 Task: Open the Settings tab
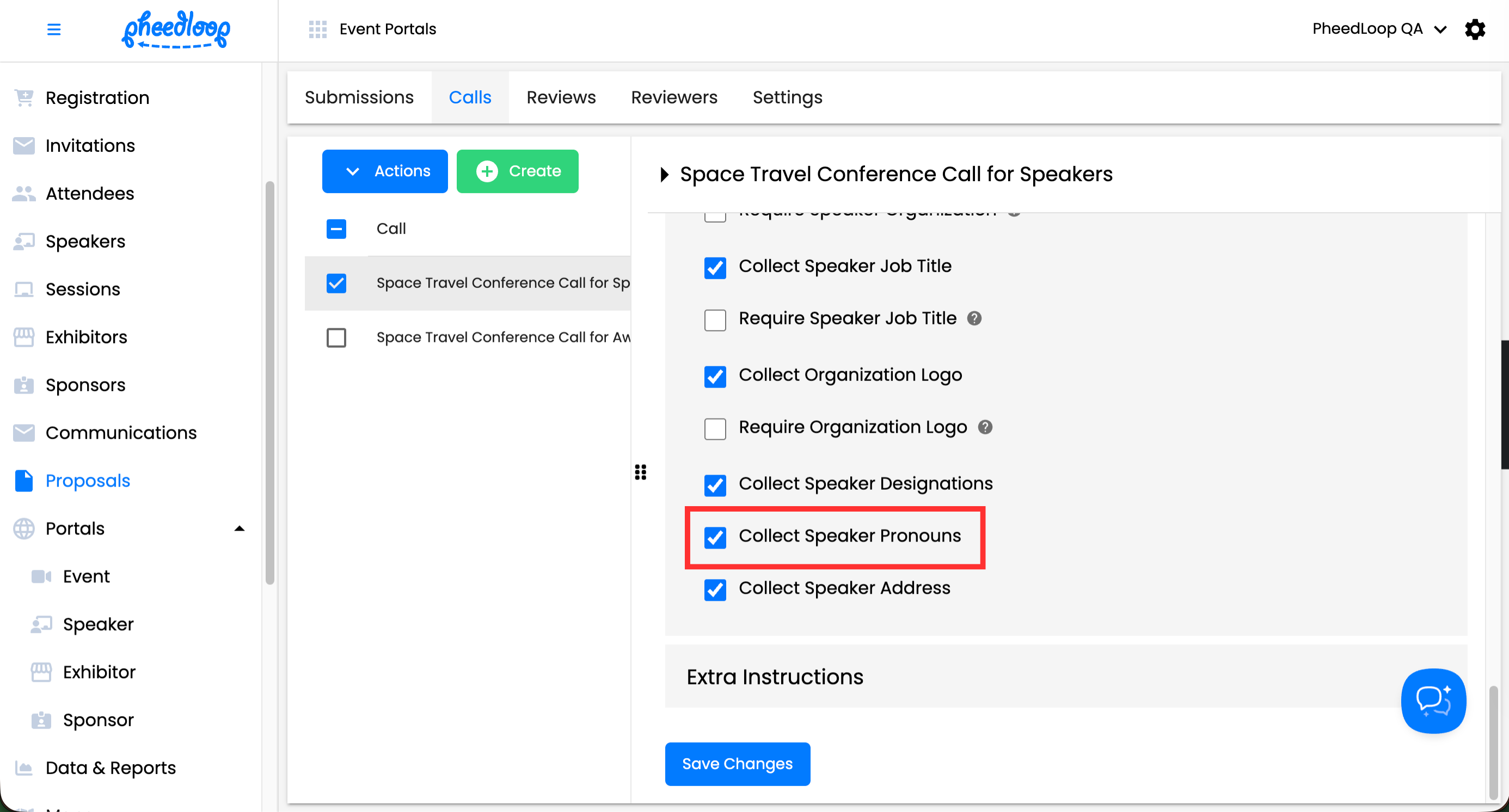[x=787, y=97]
